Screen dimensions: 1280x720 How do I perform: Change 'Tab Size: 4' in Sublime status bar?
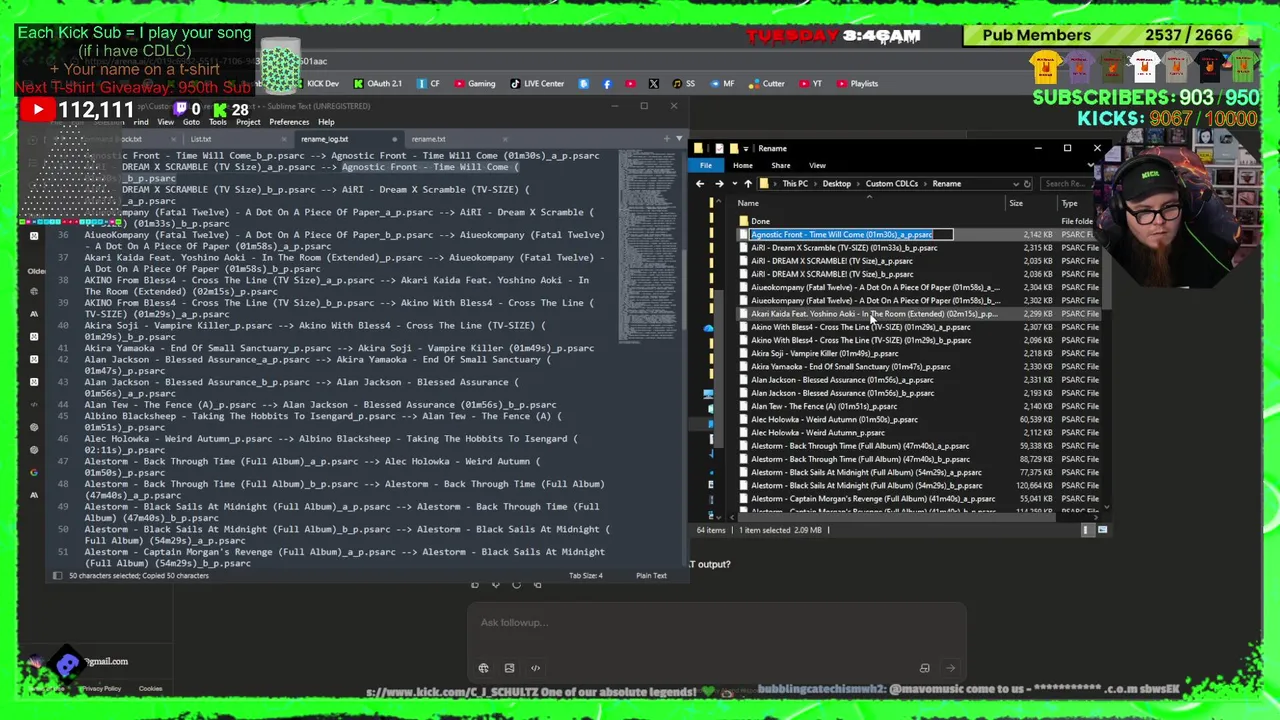pyautogui.click(x=585, y=576)
